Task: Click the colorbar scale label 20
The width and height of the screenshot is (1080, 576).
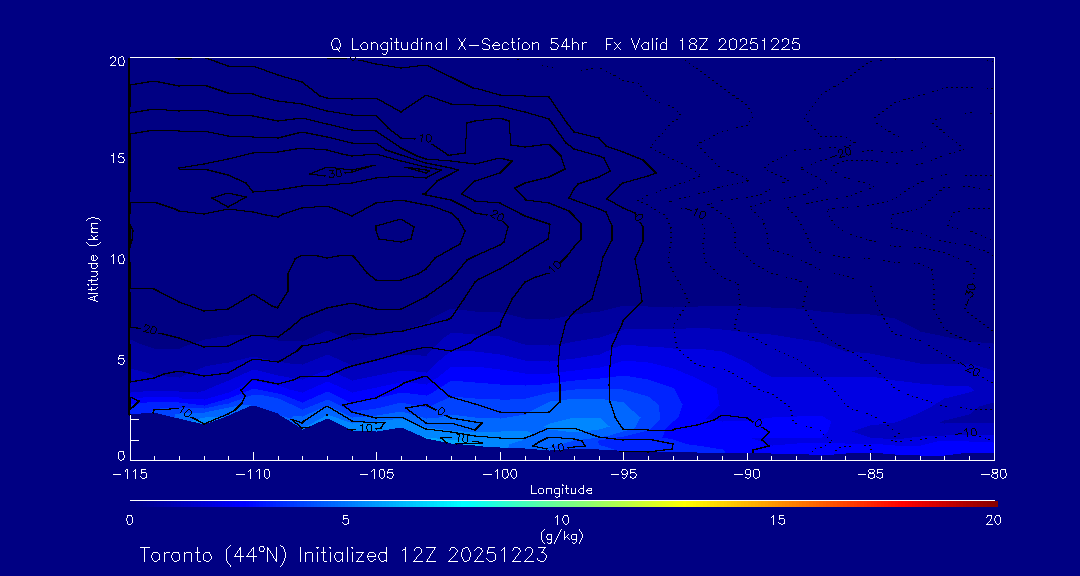Action: (994, 520)
